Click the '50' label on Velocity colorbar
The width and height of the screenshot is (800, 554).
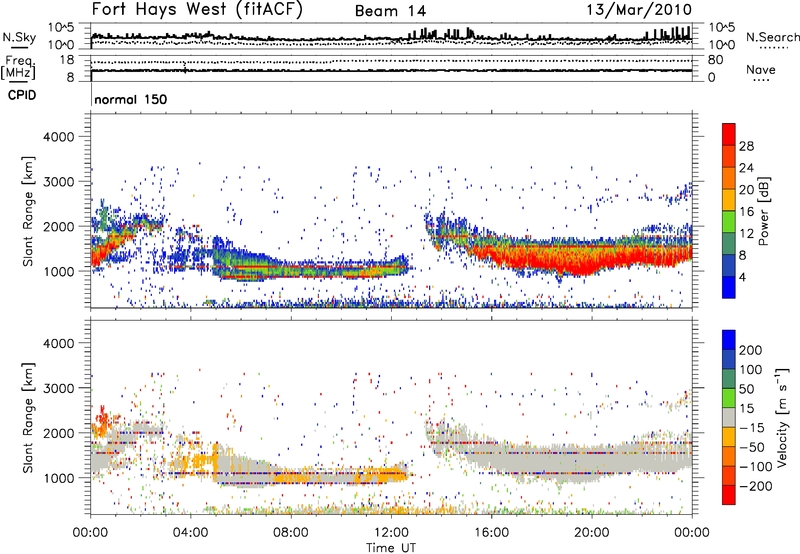point(746,389)
